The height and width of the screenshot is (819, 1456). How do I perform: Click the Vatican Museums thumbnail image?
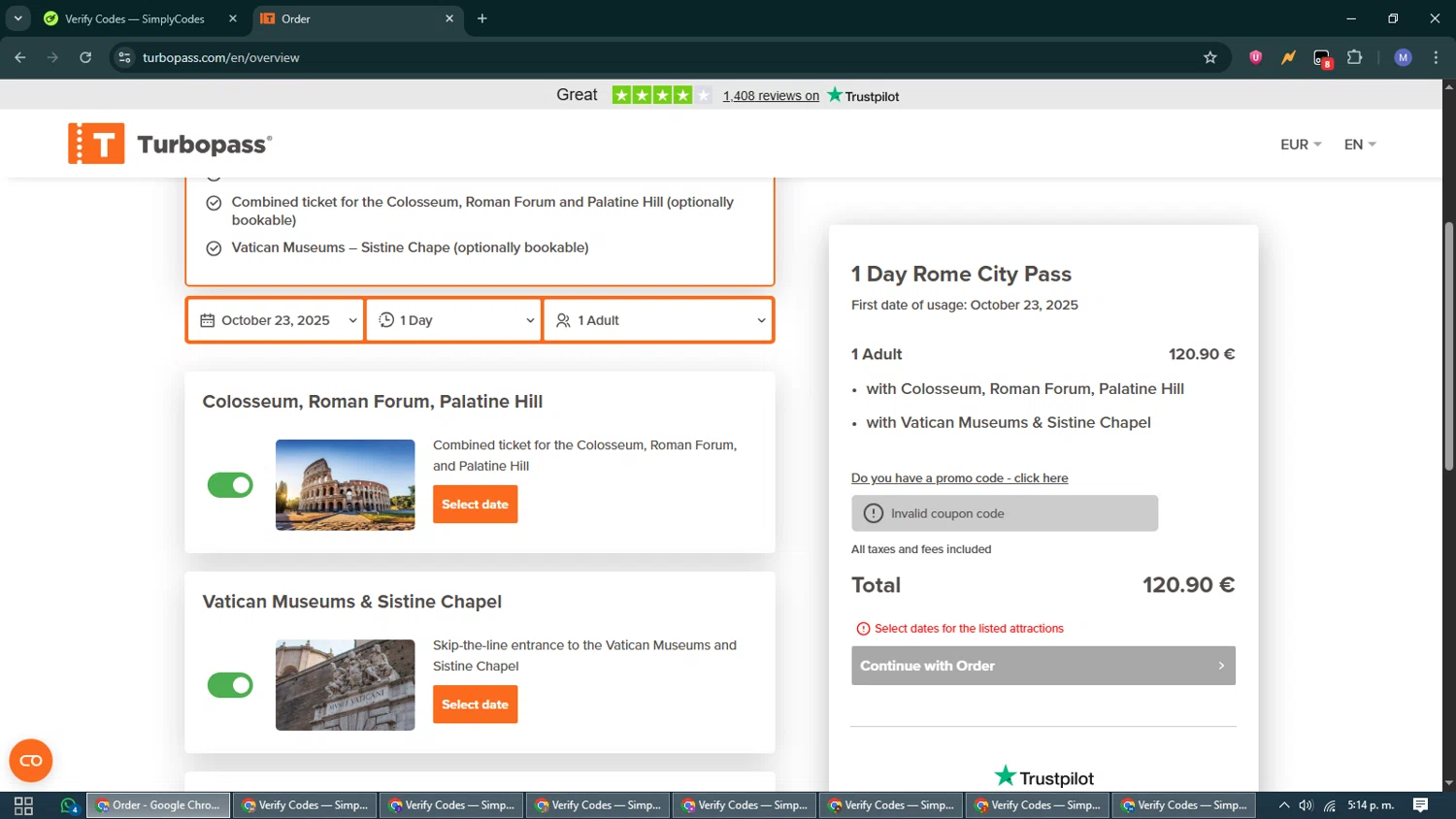coord(345,685)
